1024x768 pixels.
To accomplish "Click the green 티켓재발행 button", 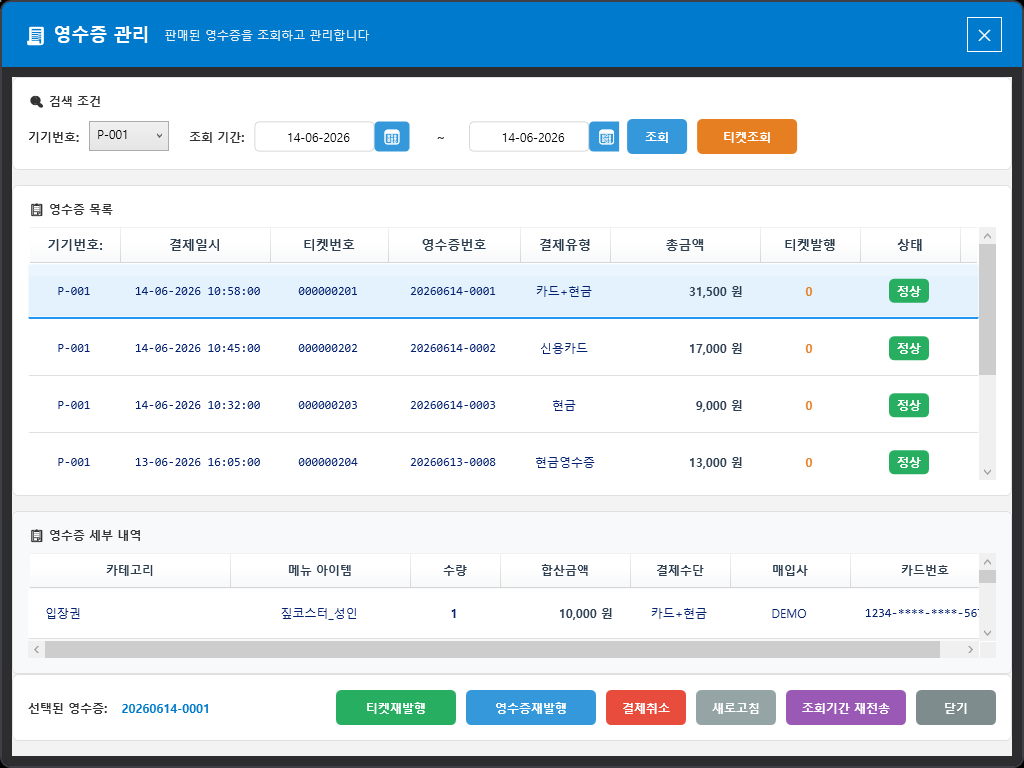I will (x=396, y=708).
